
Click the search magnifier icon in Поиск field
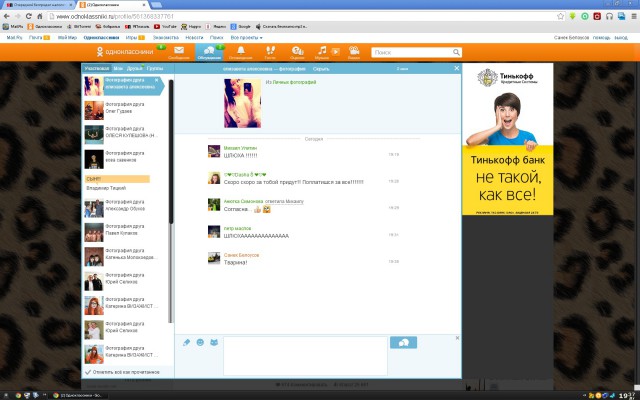(x=456, y=52)
